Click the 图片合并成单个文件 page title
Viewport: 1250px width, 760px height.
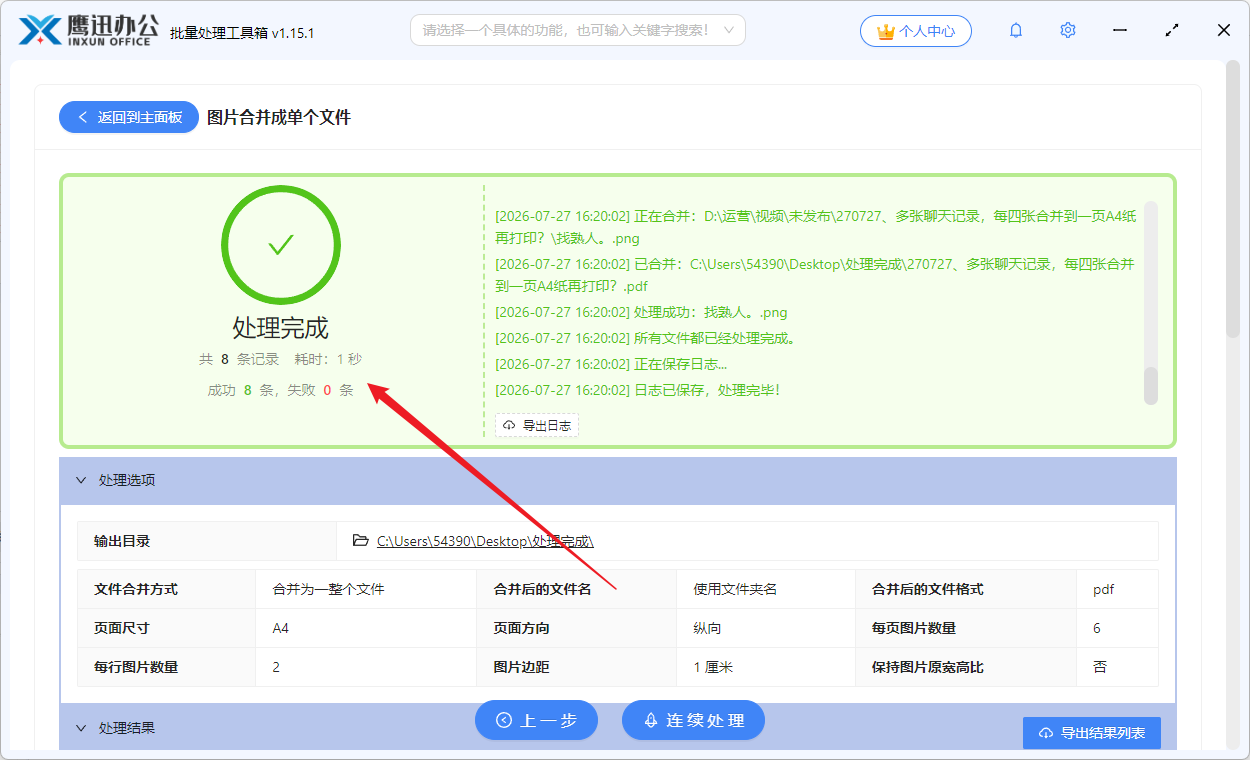coord(279,117)
